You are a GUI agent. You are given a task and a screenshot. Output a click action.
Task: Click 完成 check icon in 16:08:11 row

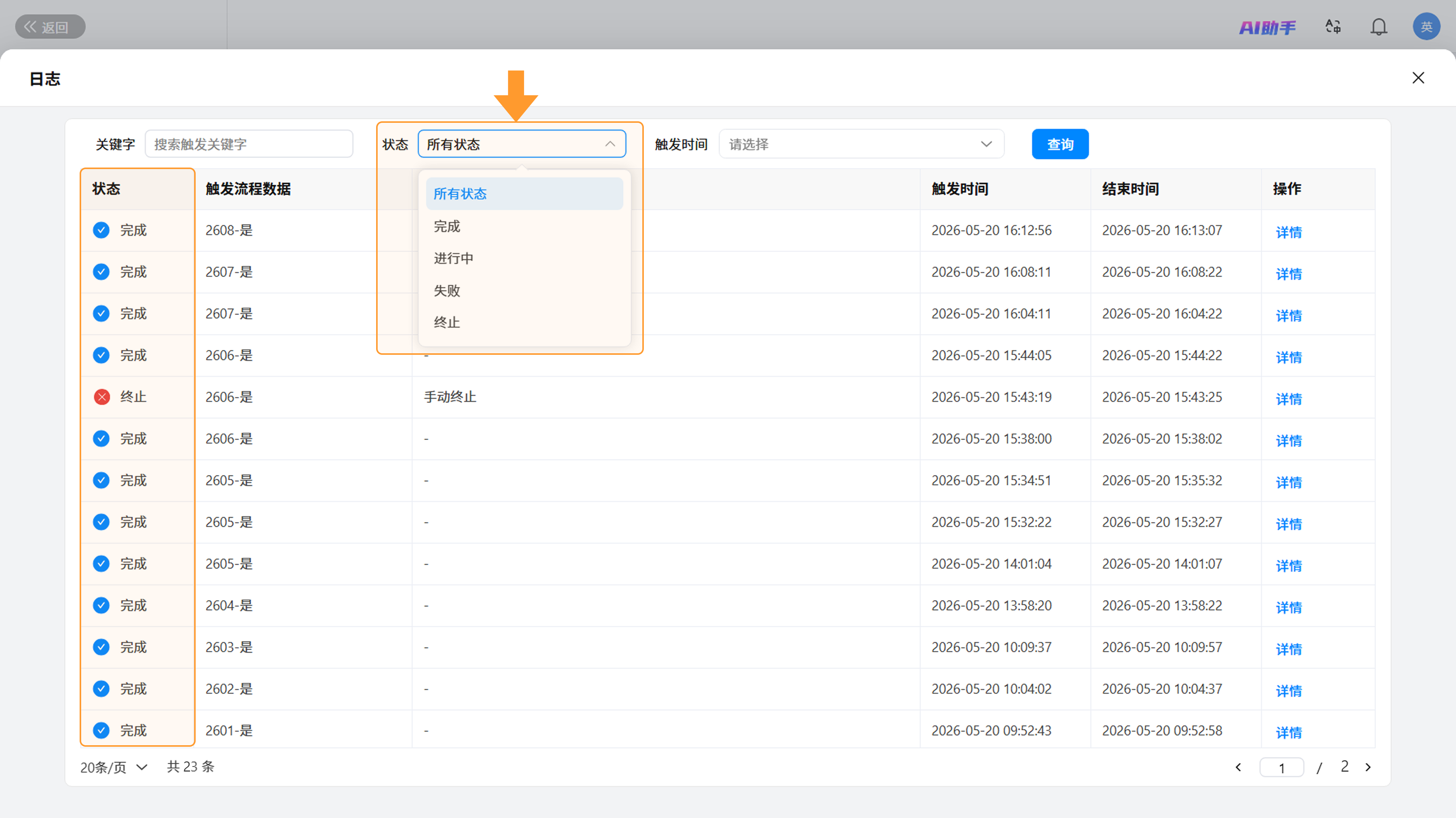coord(101,272)
